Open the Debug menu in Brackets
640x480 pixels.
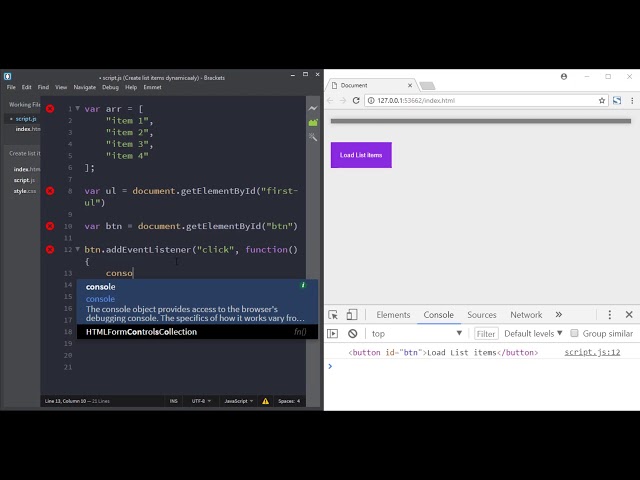tap(110, 87)
